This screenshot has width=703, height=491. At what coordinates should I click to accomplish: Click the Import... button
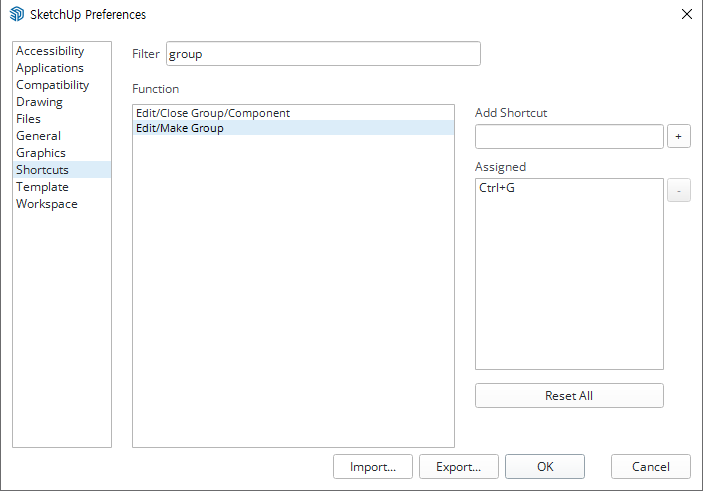pyautogui.click(x=373, y=467)
